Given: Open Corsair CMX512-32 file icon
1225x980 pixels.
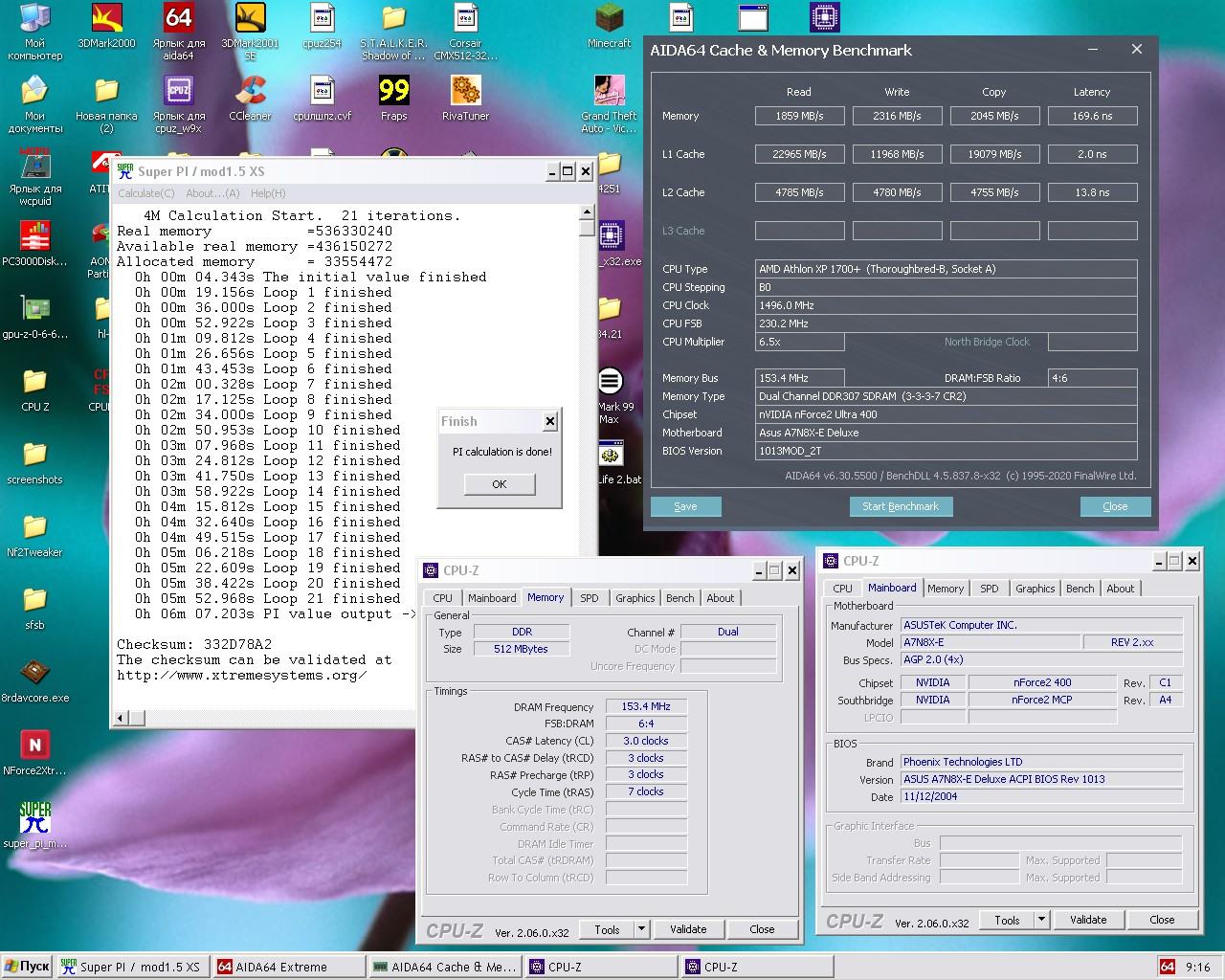Looking at the screenshot, I should [x=465, y=32].
